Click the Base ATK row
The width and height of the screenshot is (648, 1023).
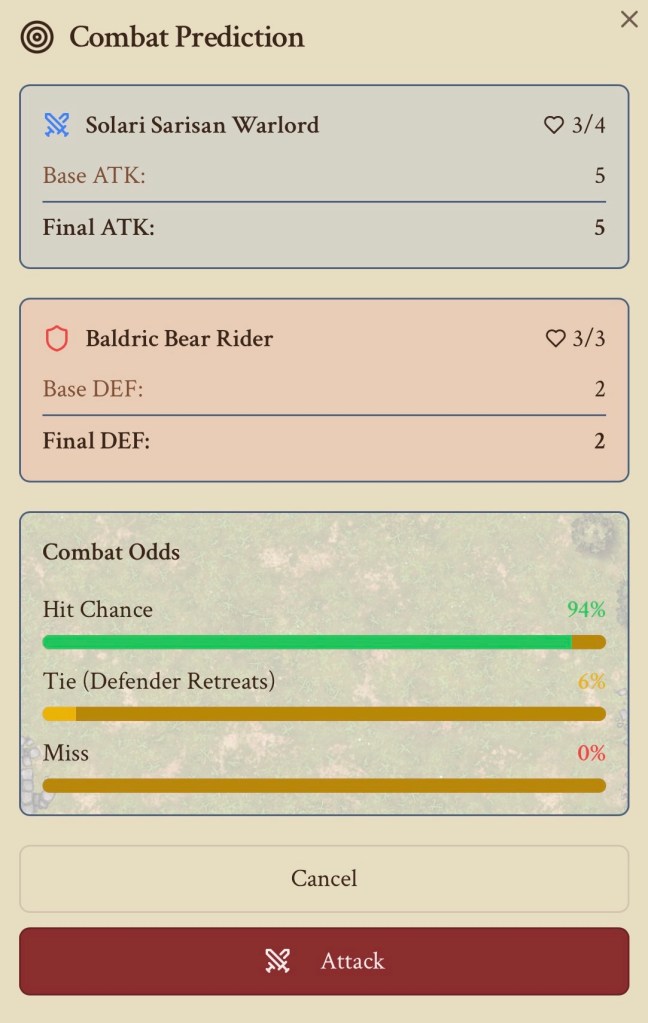(323, 176)
